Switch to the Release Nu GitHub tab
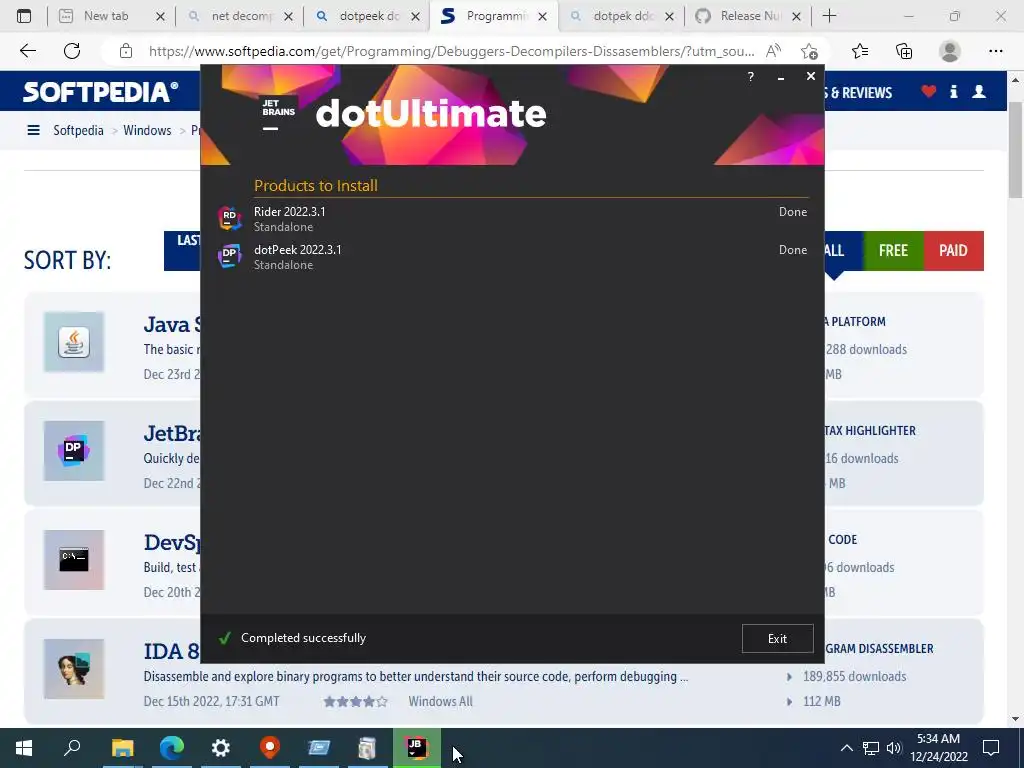Viewport: 1024px width, 768px height. click(750, 16)
